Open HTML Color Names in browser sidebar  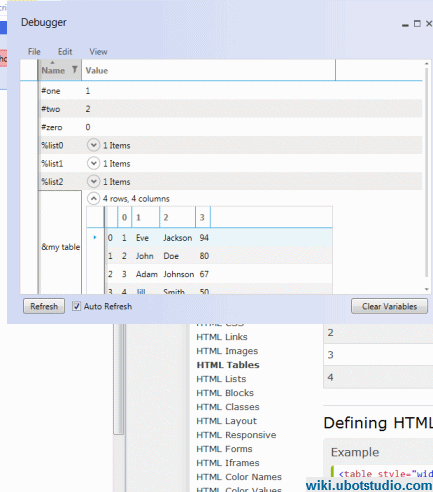[x=239, y=477]
